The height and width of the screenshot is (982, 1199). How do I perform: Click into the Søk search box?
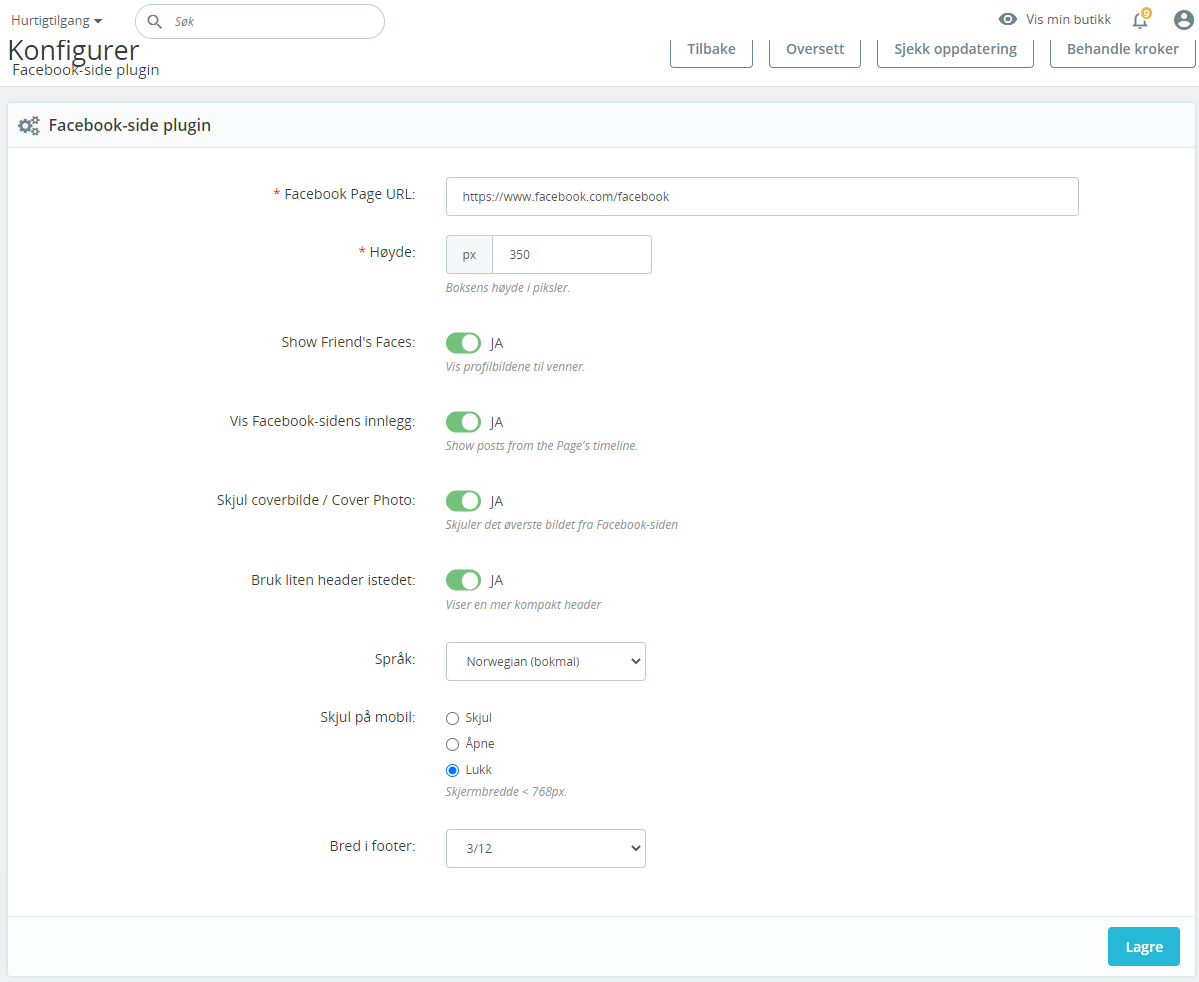coord(260,21)
